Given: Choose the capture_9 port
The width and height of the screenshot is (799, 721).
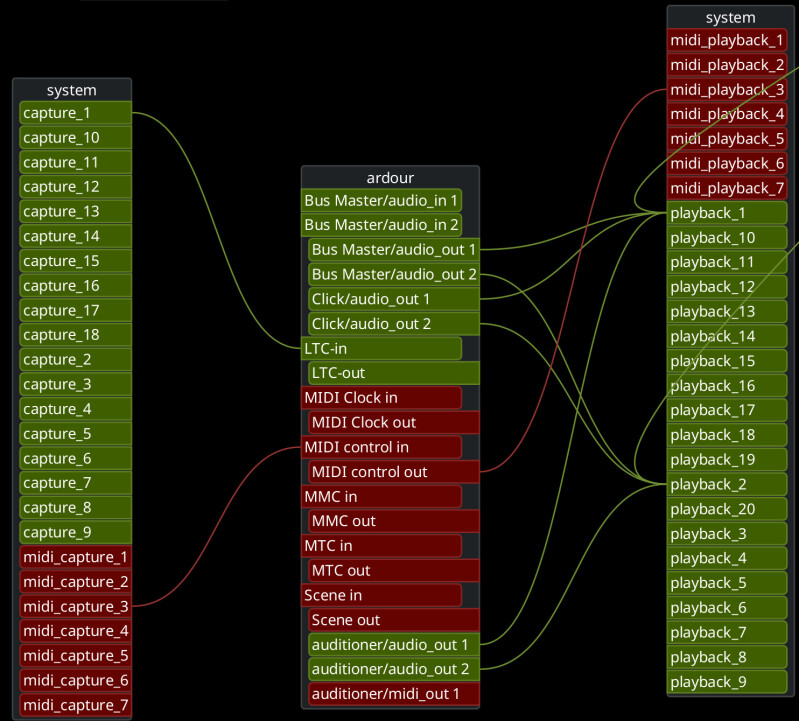Looking at the screenshot, I should (x=75, y=532).
